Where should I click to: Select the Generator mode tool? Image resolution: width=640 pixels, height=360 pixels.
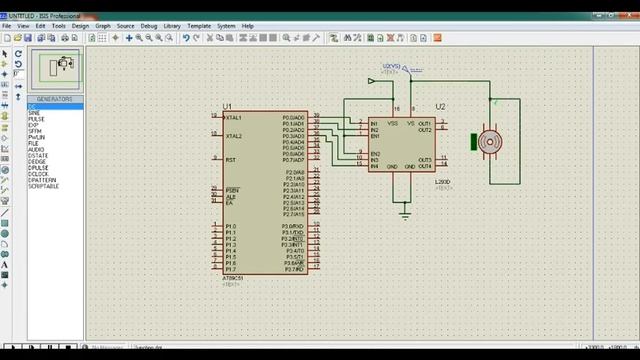(5, 170)
